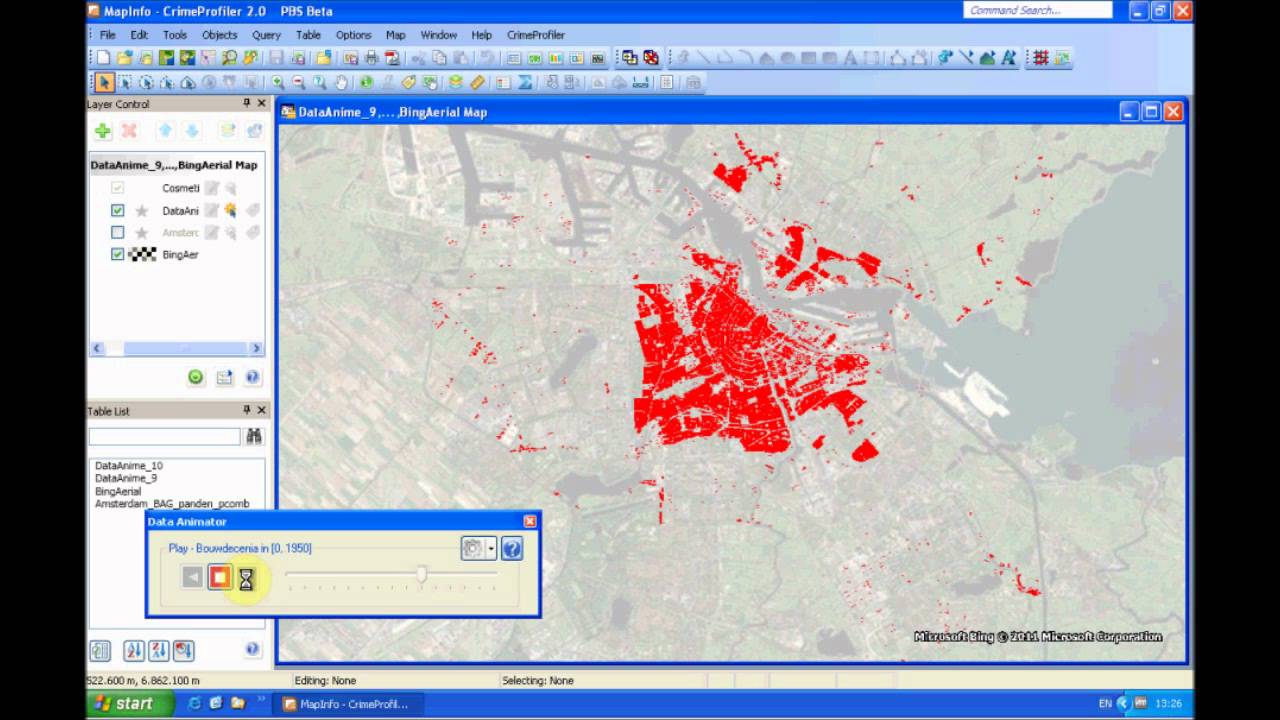Image resolution: width=1280 pixels, height=720 pixels.
Task: Choose the Marquee Select tool
Action: [x=125, y=82]
